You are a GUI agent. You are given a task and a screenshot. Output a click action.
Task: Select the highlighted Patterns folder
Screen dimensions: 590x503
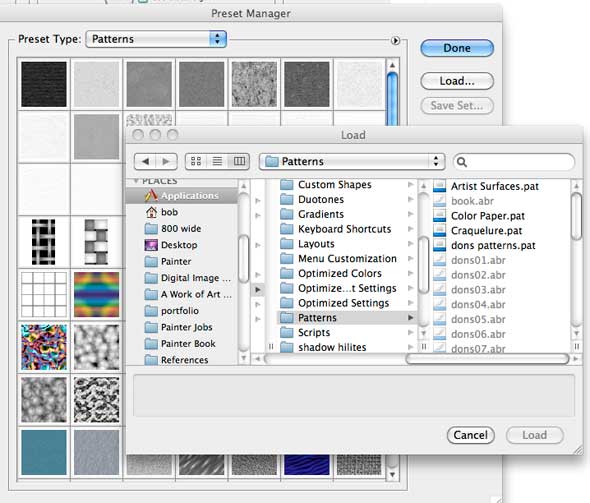pyautogui.click(x=346, y=318)
